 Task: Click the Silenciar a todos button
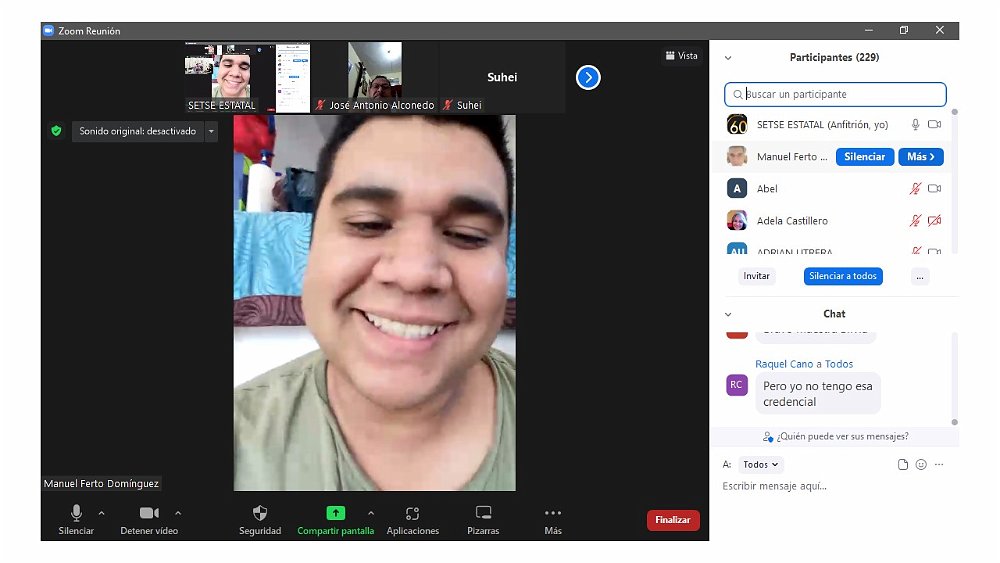tap(842, 276)
